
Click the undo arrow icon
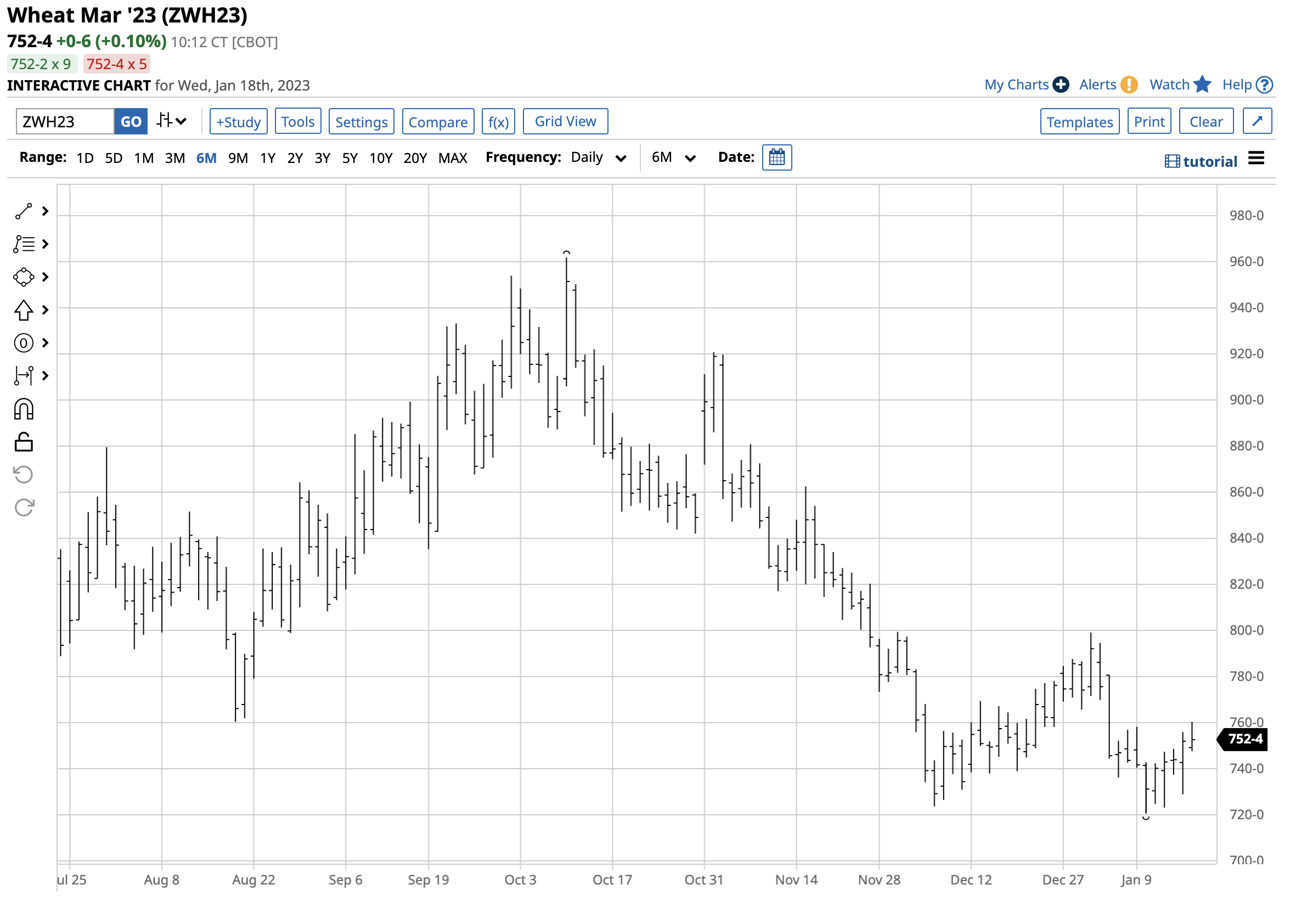click(24, 475)
